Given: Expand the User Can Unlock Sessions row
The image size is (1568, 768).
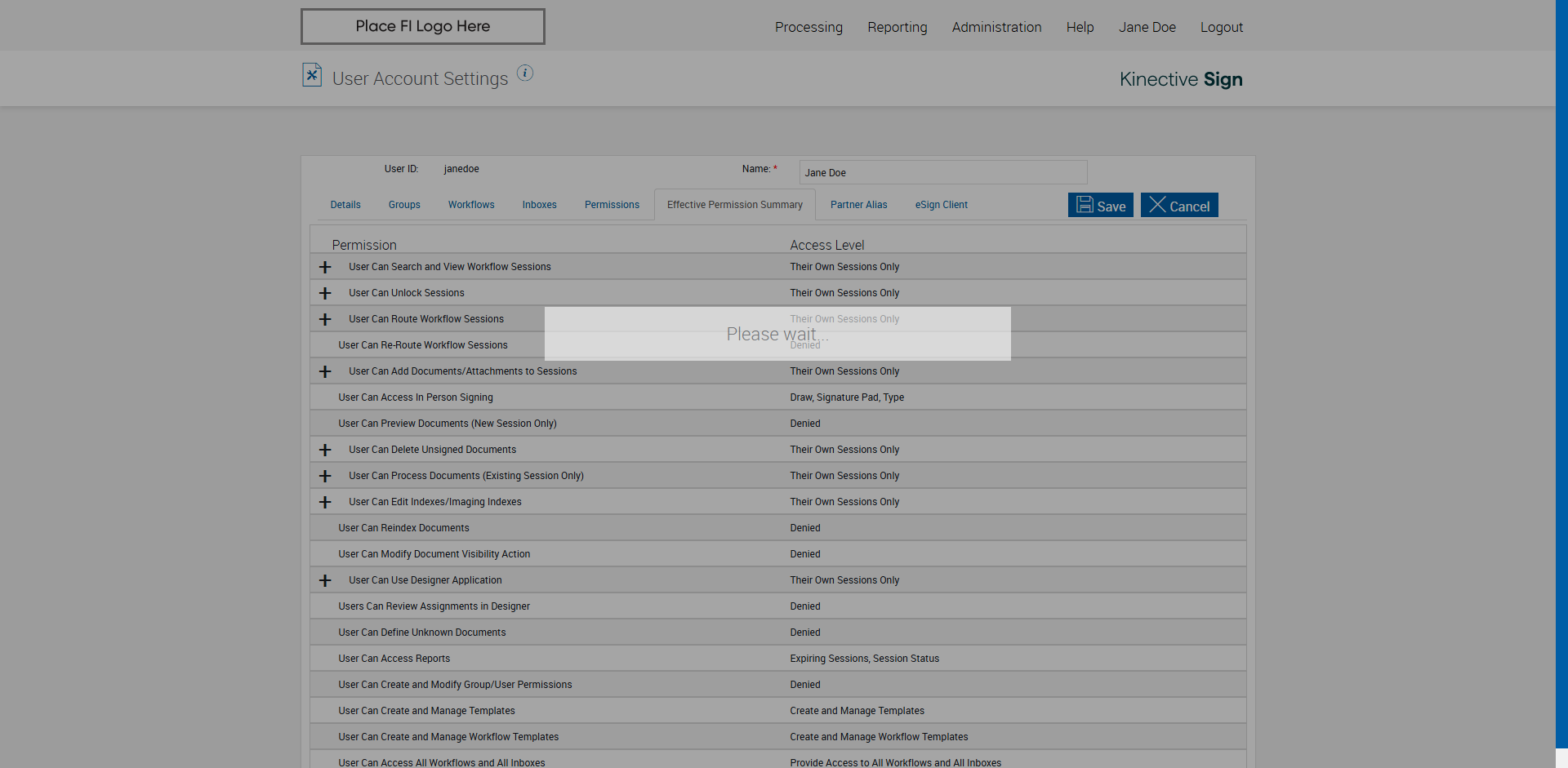Looking at the screenshot, I should [325, 293].
